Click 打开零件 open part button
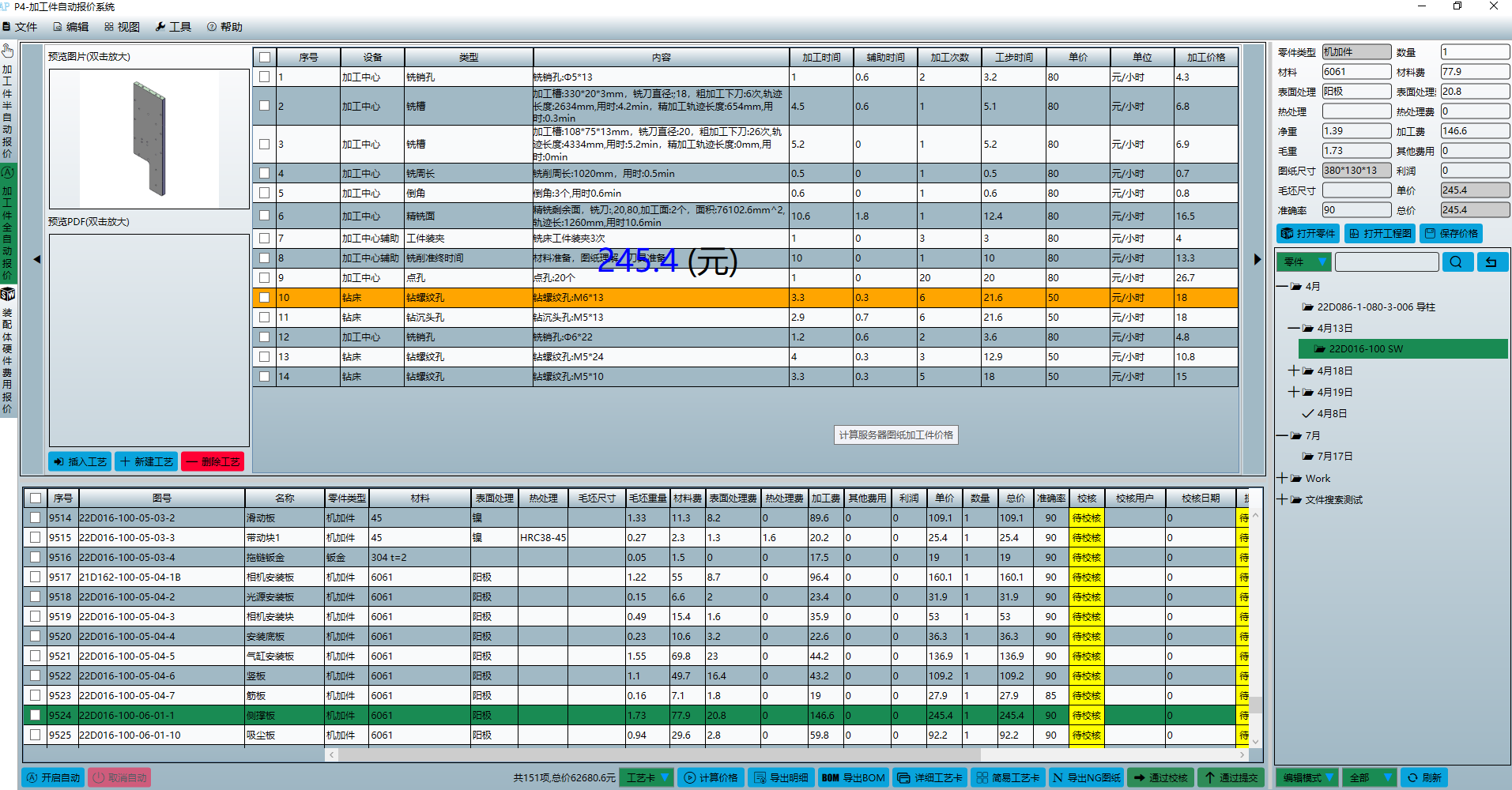 [1308, 234]
